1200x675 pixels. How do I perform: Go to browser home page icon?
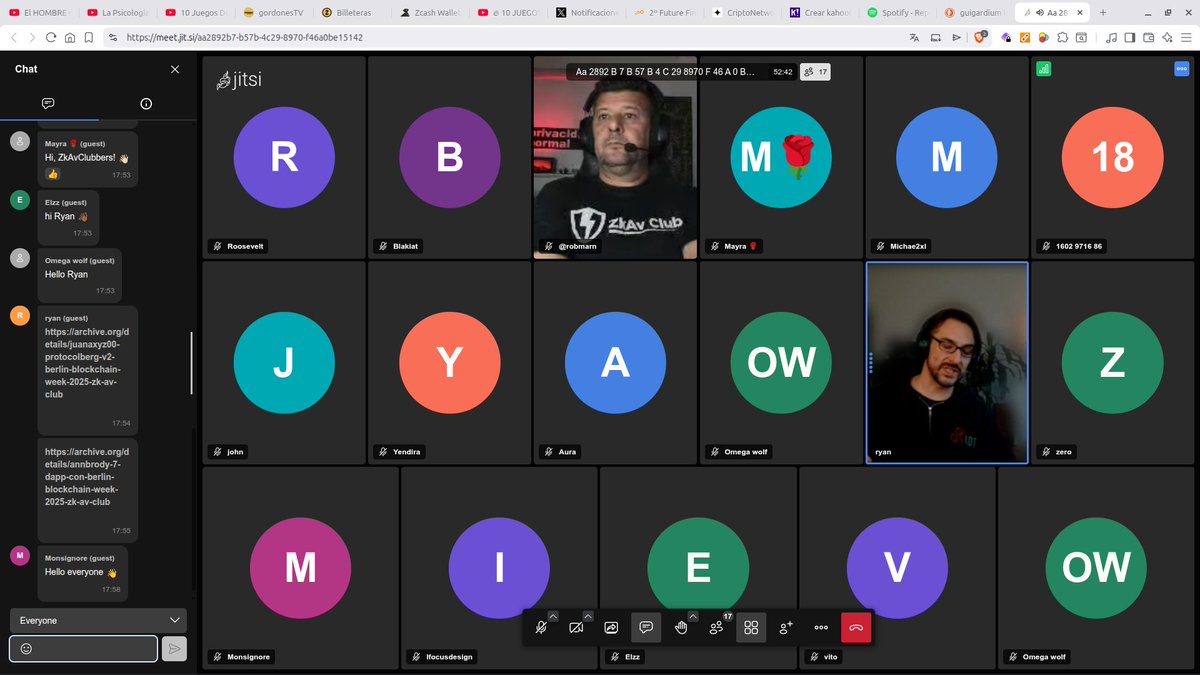click(x=69, y=37)
